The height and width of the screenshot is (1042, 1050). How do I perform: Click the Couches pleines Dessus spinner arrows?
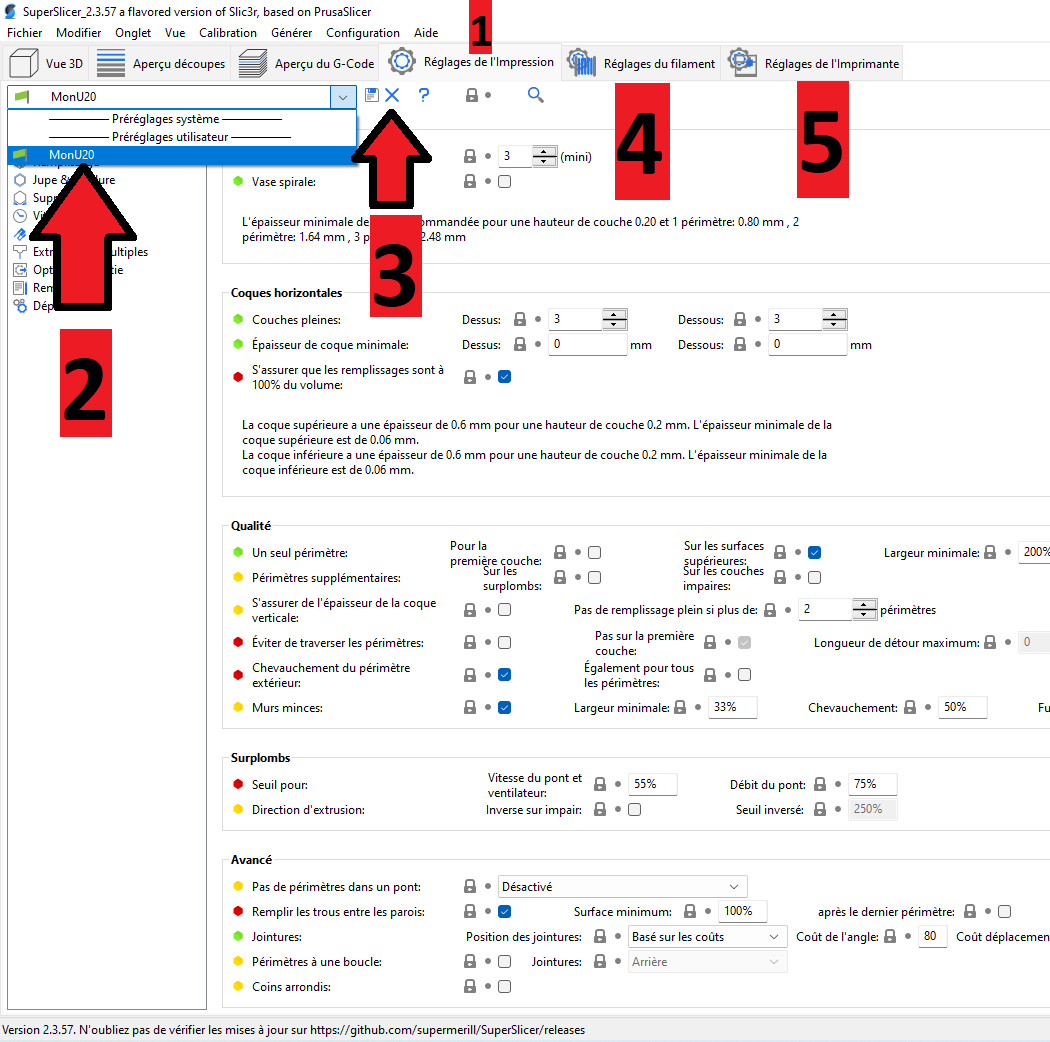click(614, 319)
